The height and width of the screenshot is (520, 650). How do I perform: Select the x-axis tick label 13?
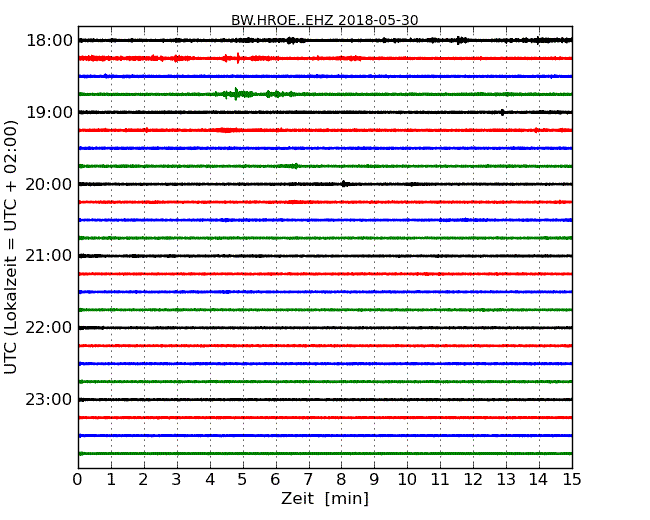pos(506,480)
